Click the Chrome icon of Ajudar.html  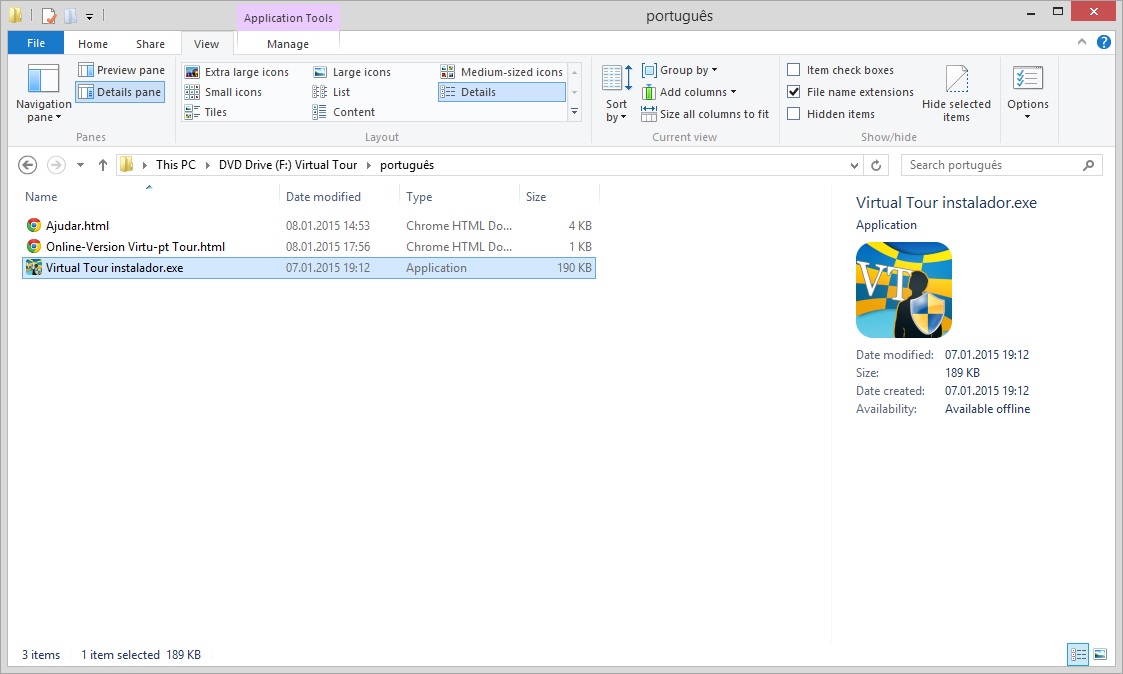[x=34, y=226]
